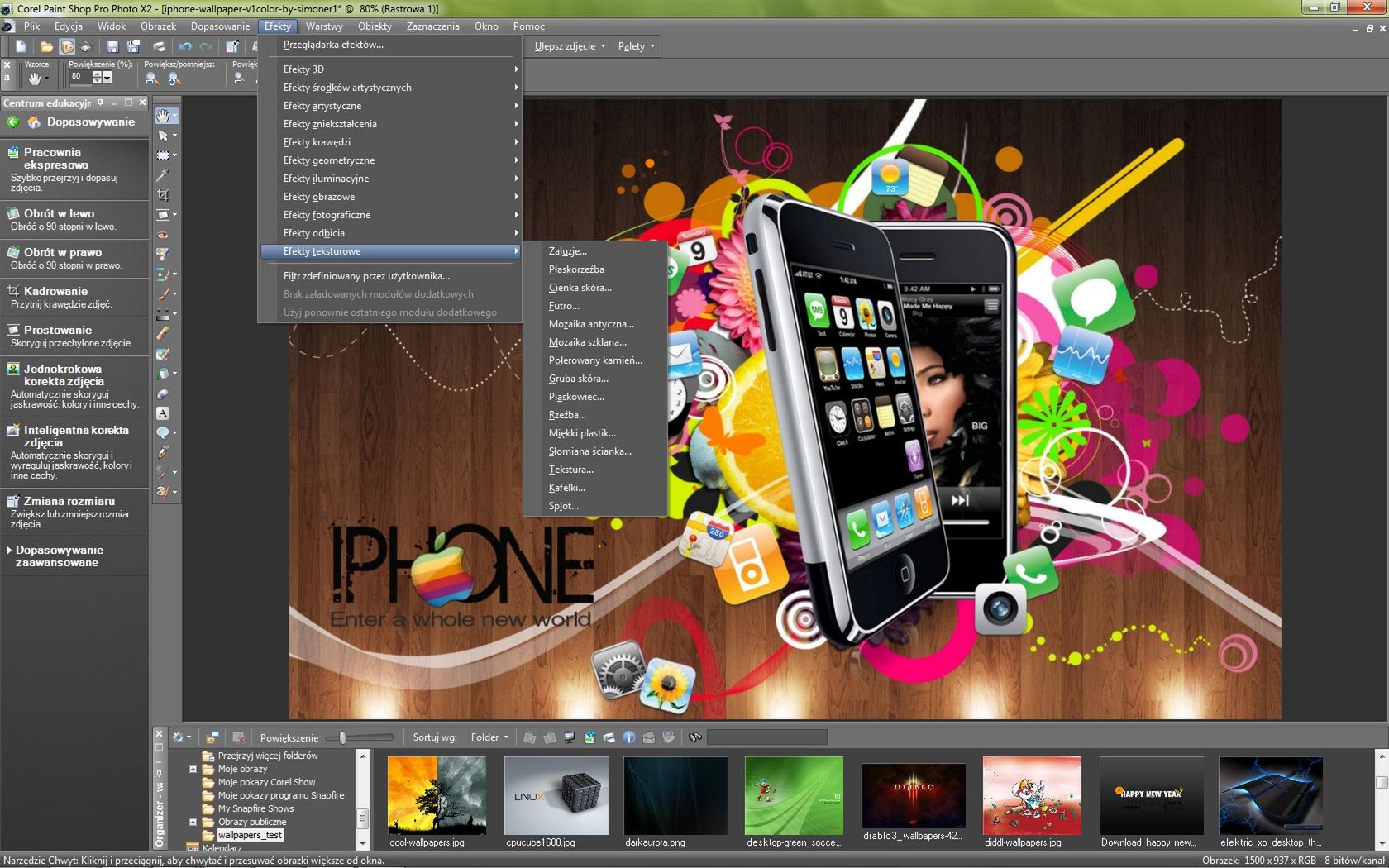Click the scanner acquire icon
Image resolution: width=1389 pixels, height=868 pixels.
[86, 47]
